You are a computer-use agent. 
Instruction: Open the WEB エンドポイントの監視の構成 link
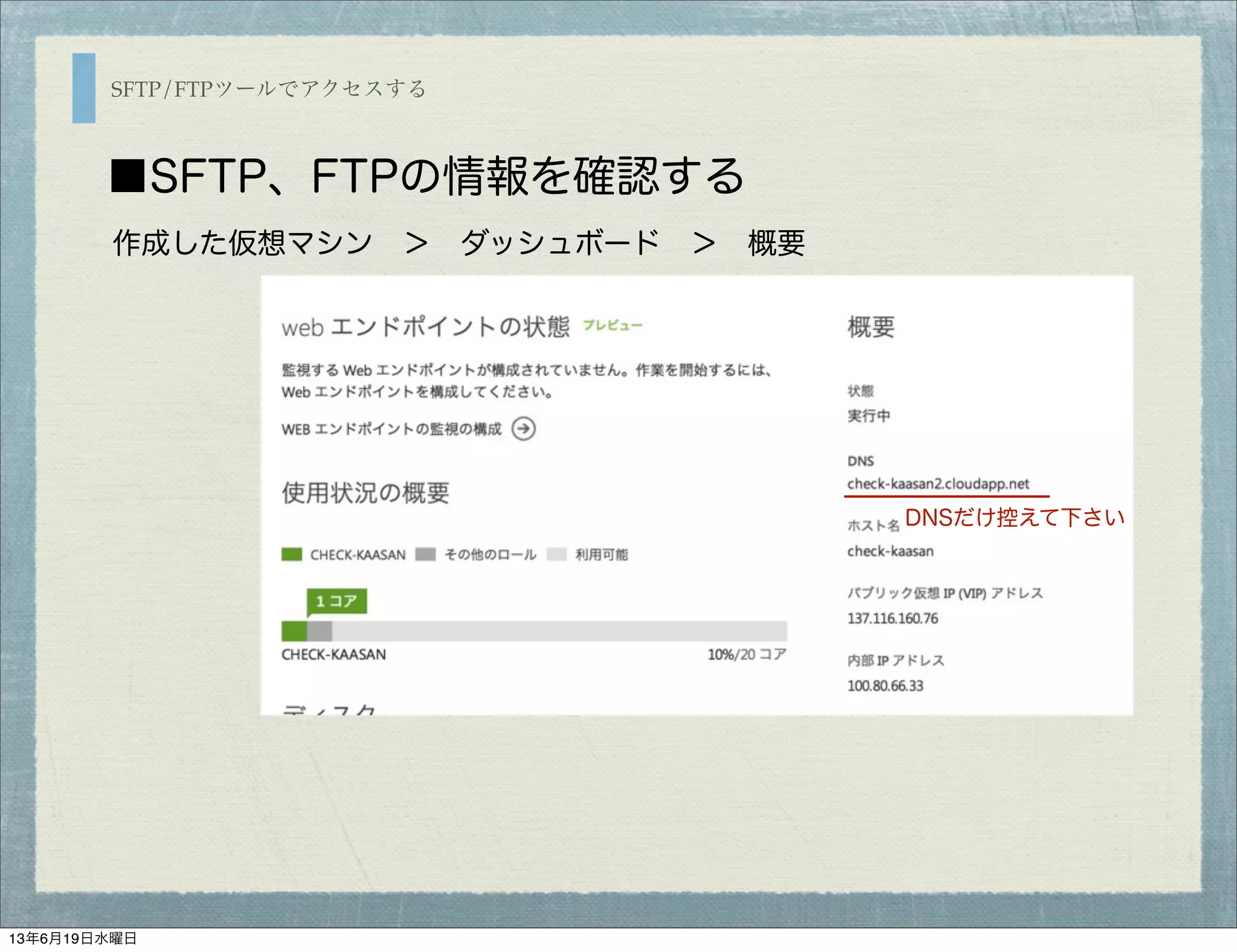[x=391, y=429]
